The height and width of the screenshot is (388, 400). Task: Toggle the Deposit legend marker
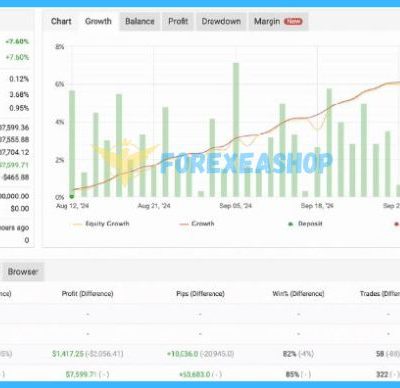point(305,224)
